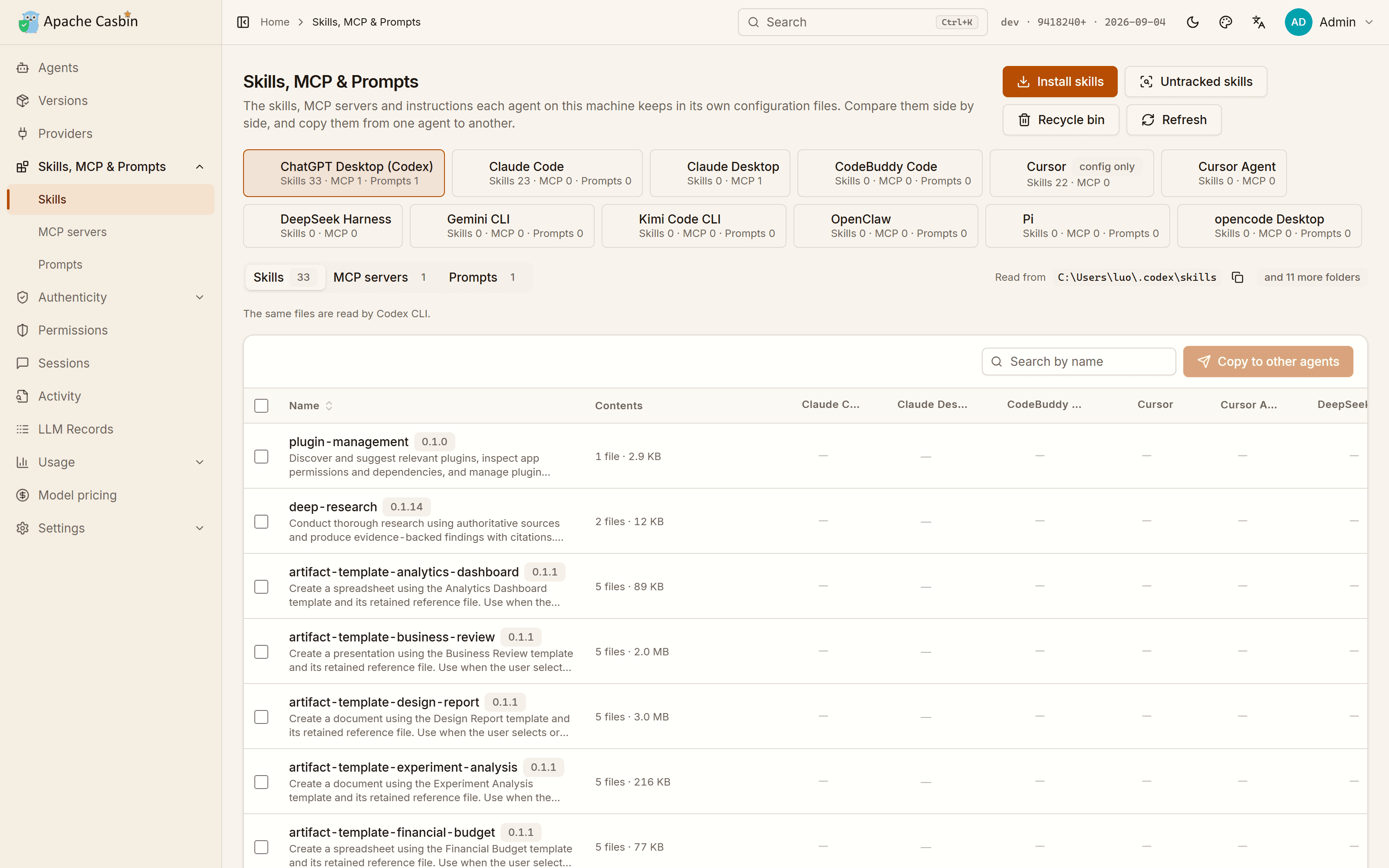Select the Kimi Code CLI agent card

(x=693, y=226)
